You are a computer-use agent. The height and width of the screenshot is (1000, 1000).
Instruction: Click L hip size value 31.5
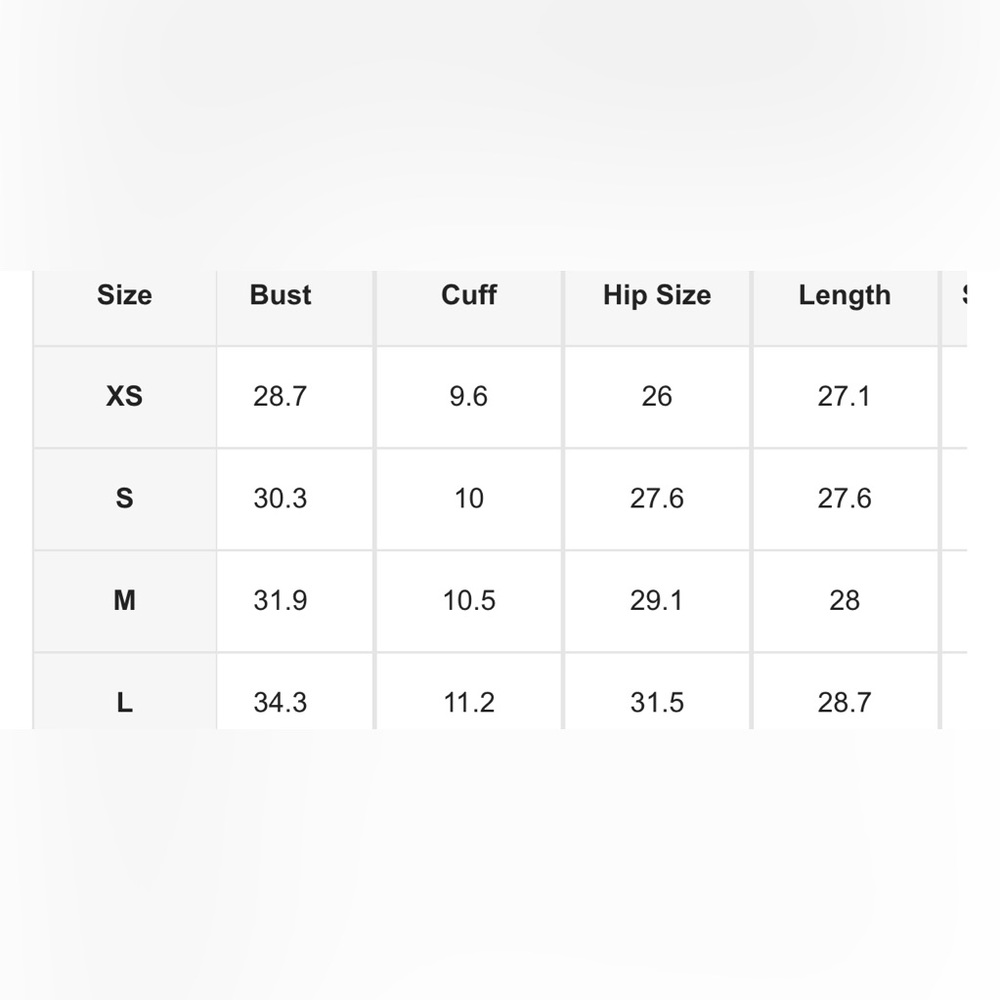(657, 702)
